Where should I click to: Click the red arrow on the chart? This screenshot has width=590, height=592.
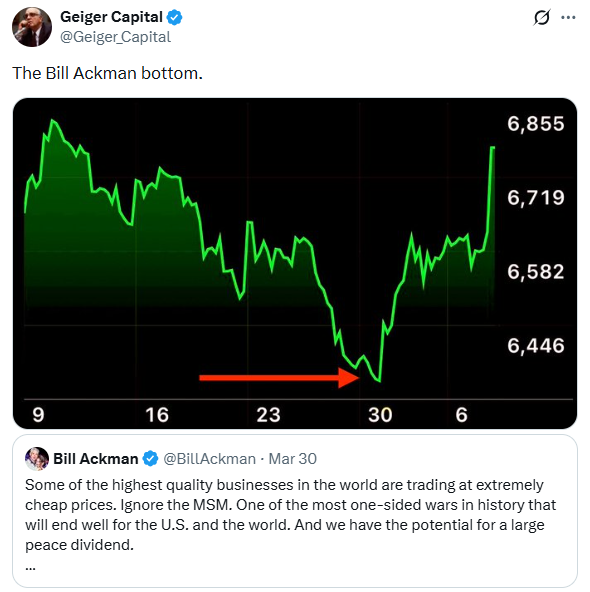(279, 378)
